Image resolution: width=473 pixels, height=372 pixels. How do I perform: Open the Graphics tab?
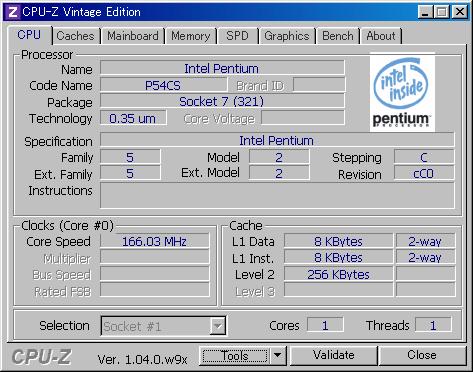click(287, 36)
